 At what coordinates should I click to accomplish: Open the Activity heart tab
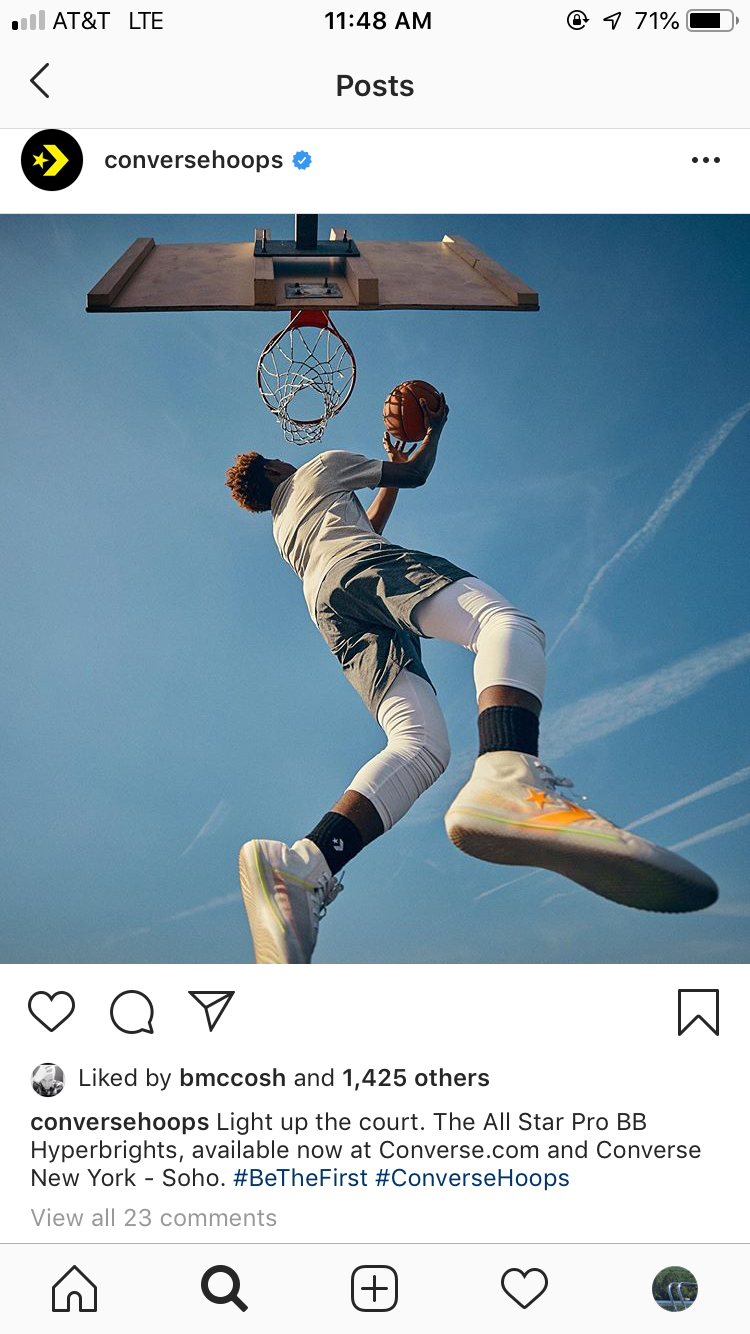[524, 1288]
